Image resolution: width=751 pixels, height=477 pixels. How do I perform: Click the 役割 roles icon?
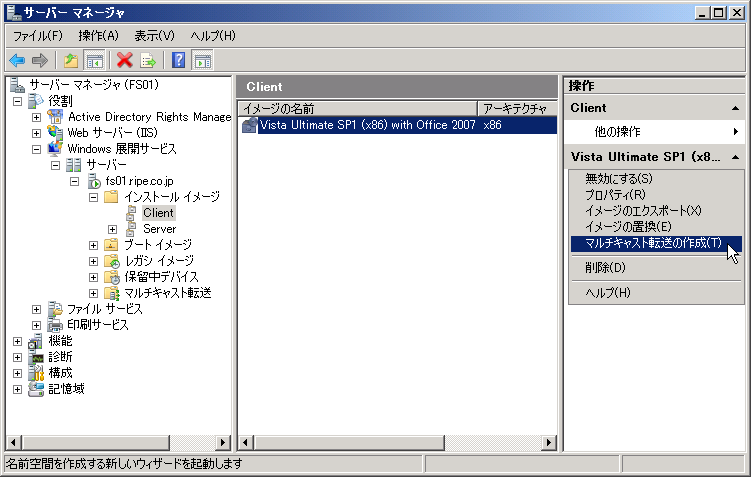36,101
